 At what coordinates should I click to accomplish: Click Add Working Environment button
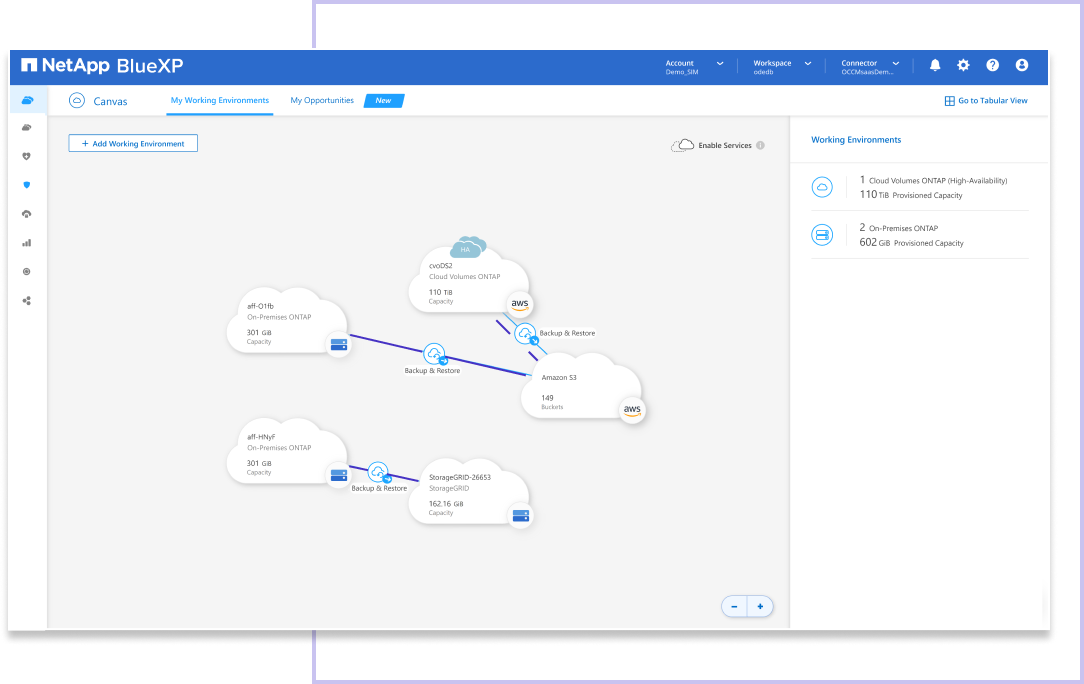click(x=133, y=144)
